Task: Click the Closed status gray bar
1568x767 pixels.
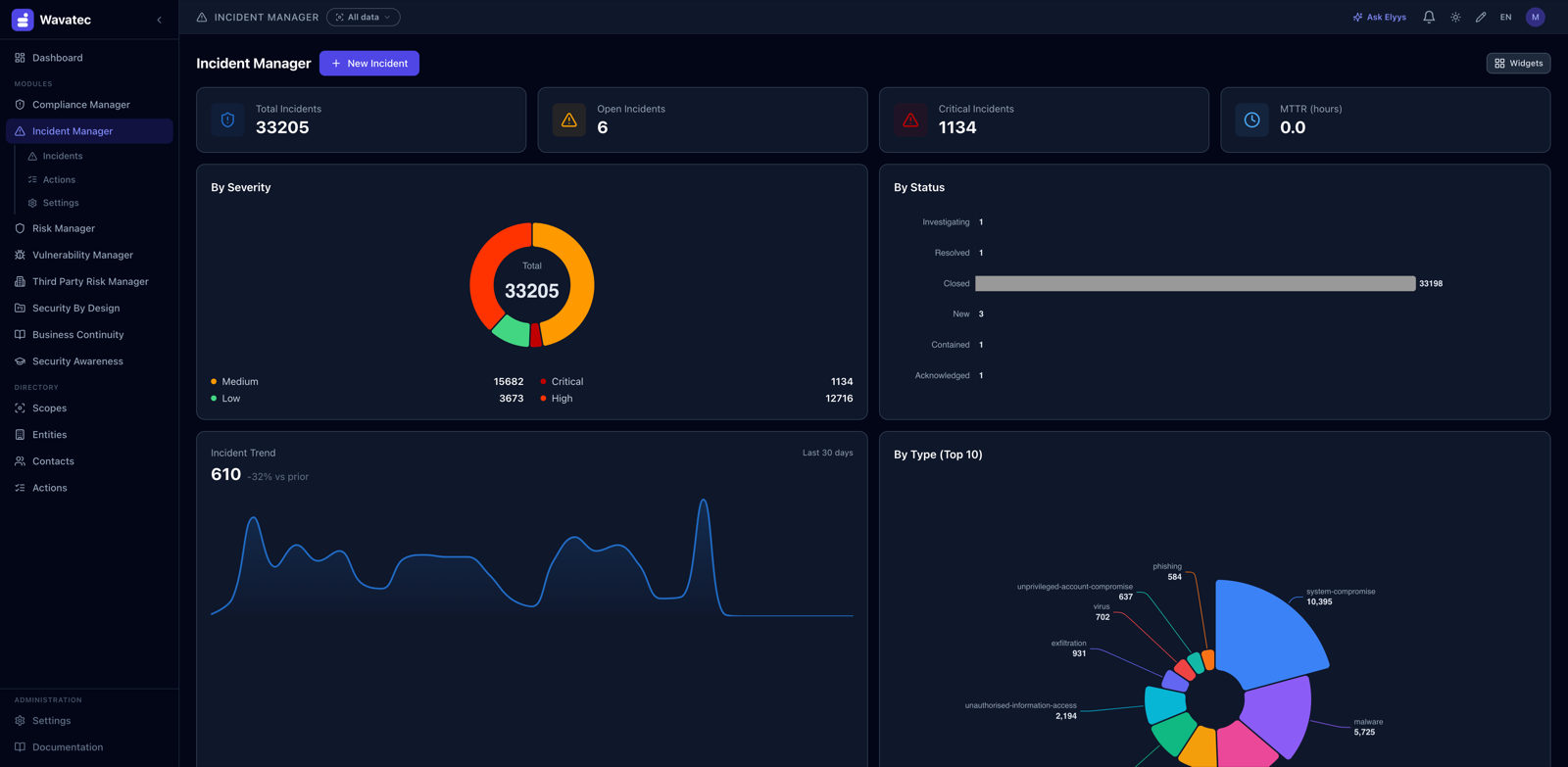Action: pos(1195,283)
